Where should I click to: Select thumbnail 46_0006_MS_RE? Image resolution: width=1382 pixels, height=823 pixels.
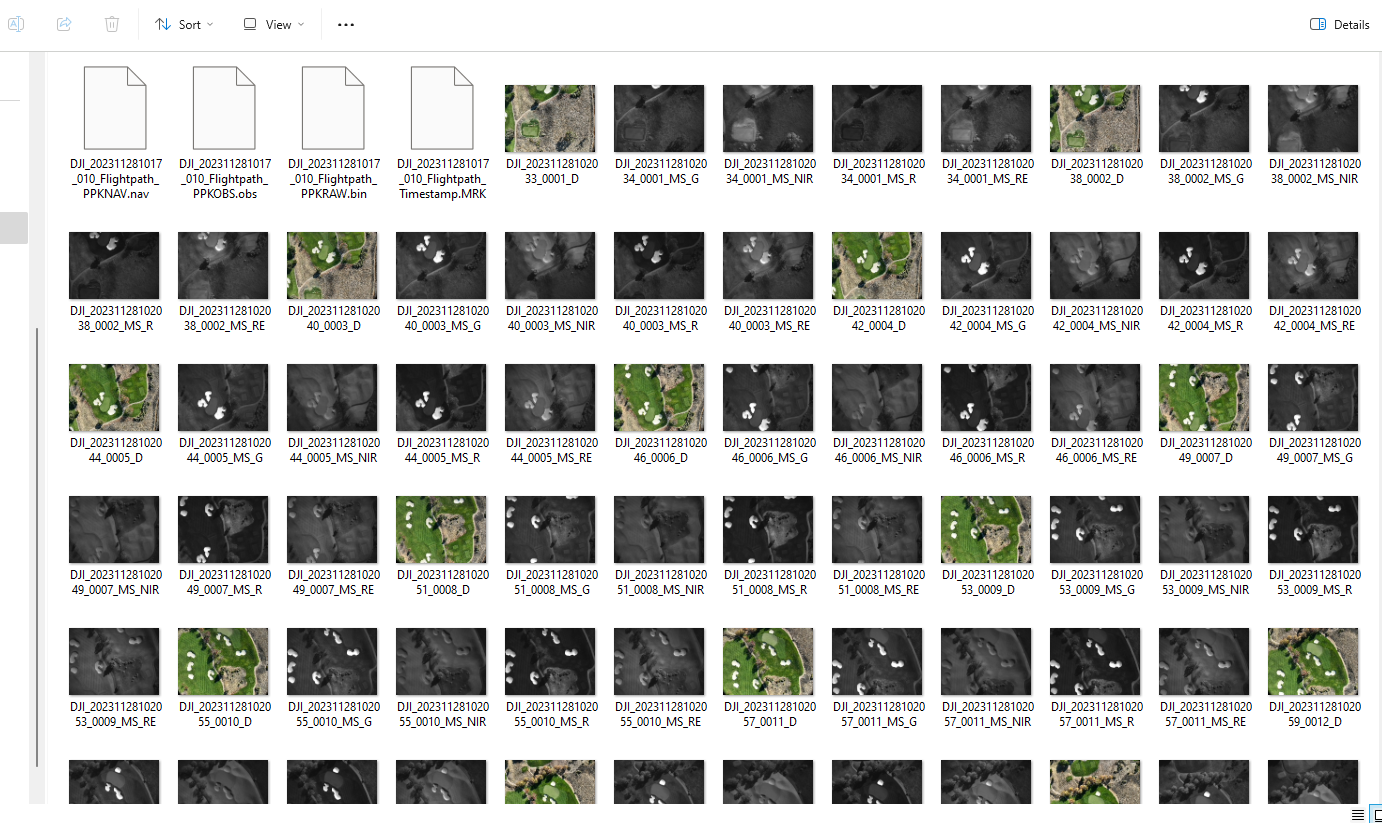pyautogui.click(x=1095, y=398)
